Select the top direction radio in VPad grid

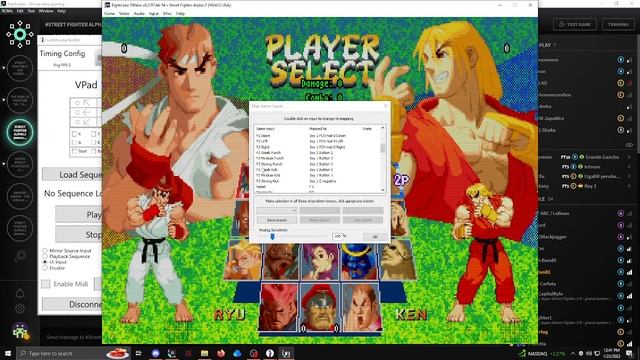click(x=78, y=102)
